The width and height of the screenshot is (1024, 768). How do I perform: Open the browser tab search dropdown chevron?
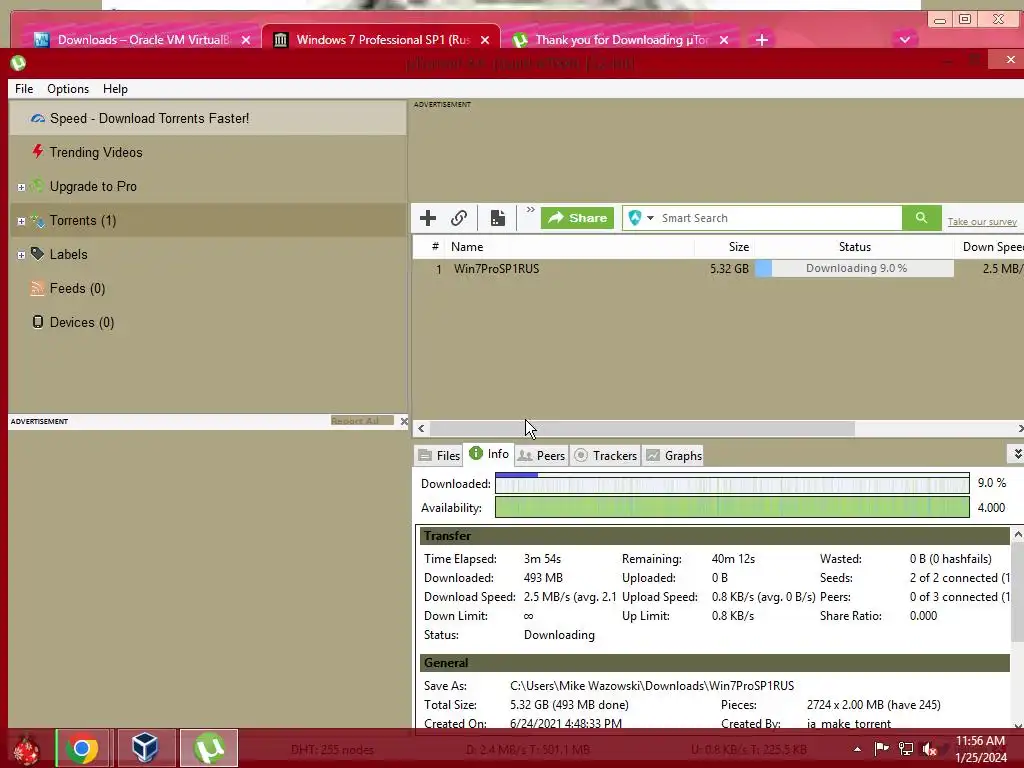(x=904, y=40)
